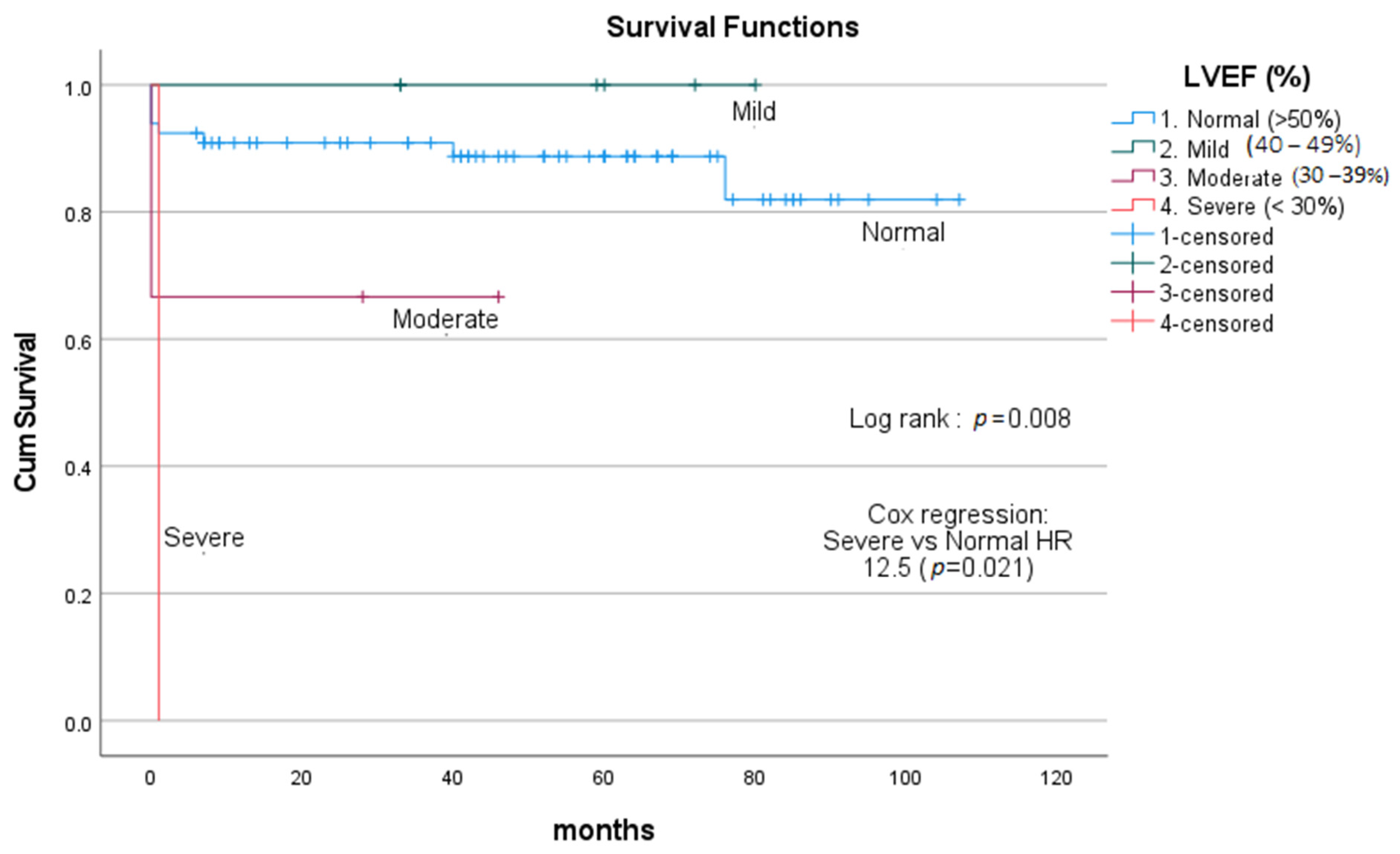Click the "Moderate" curve label in the plot
This screenshot has height=854, width=1400.
tap(445, 319)
